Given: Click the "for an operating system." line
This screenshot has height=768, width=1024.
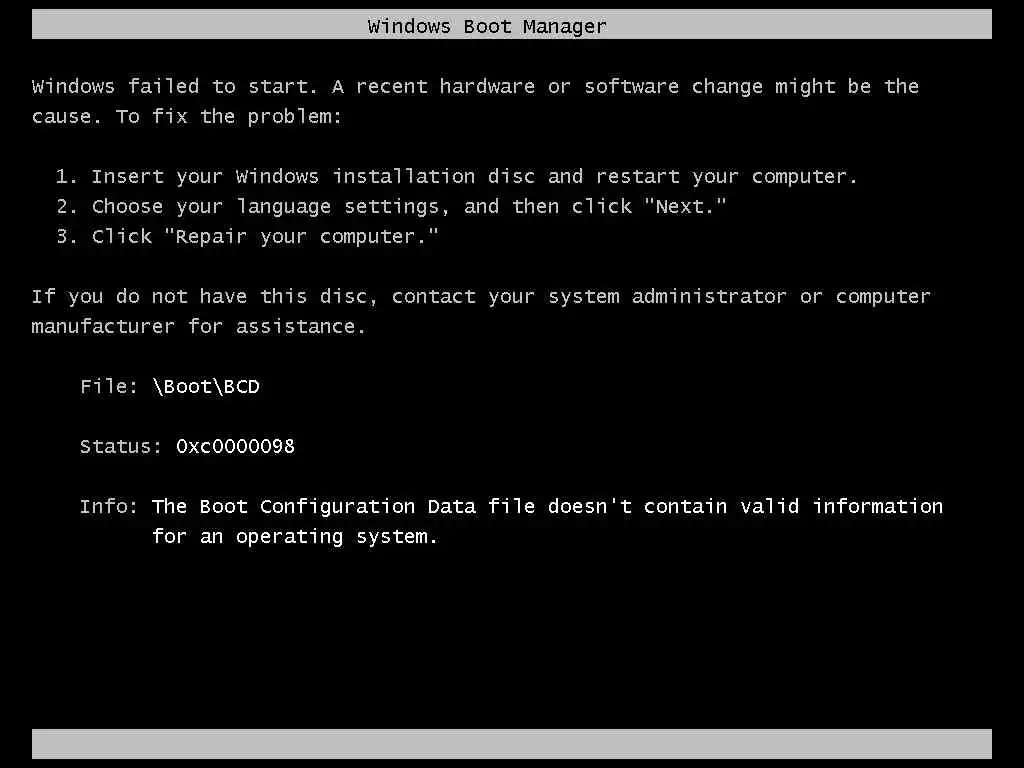Looking at the screenshot, I should point(295,537).
